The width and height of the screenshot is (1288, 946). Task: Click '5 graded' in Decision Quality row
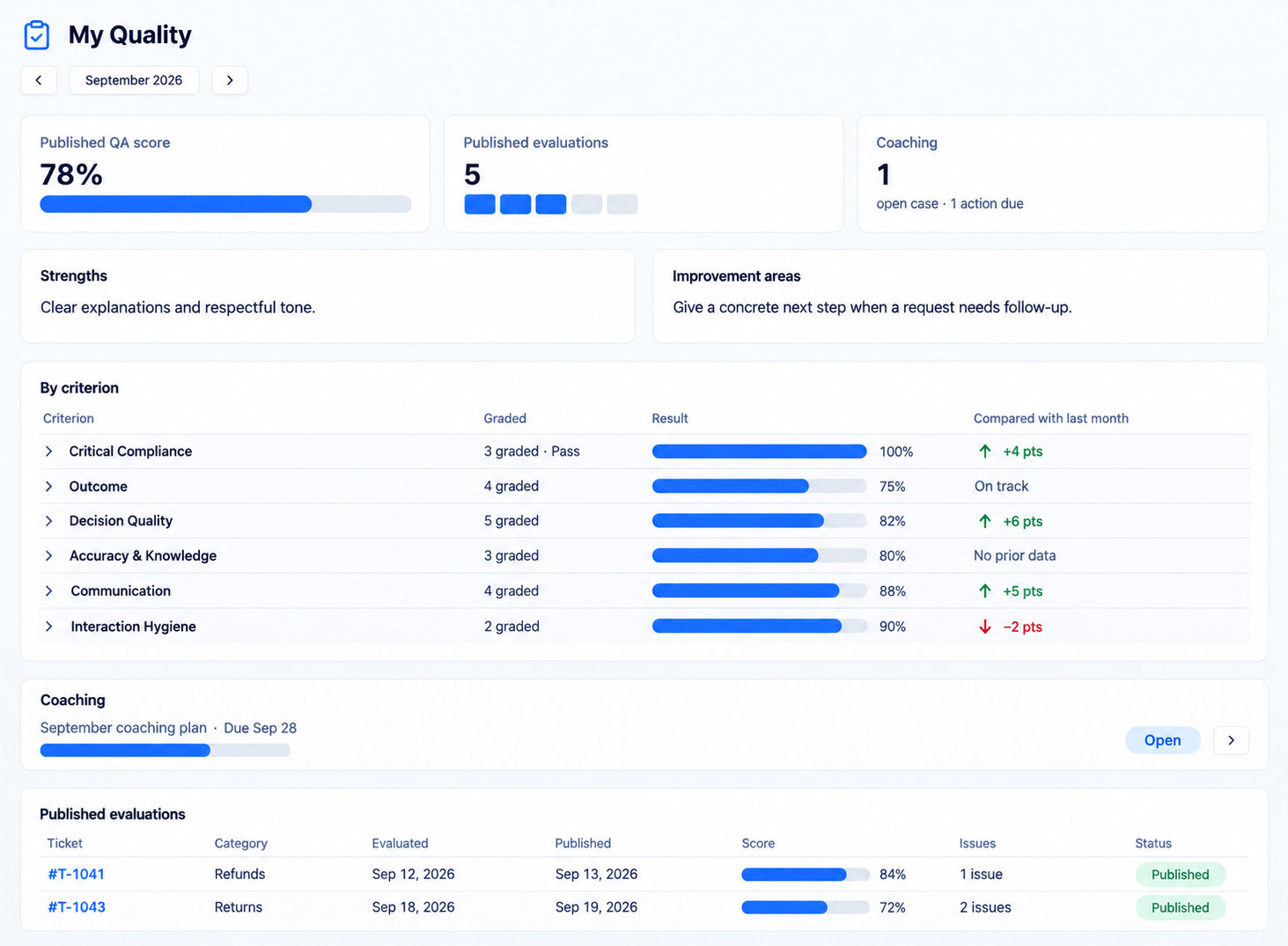pos(511,521)
